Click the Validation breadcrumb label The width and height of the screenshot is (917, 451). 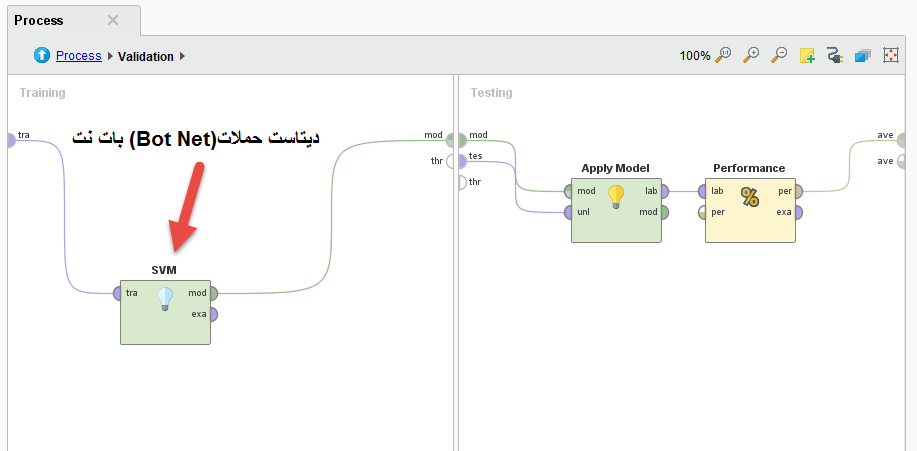click(x=145, y=57)
